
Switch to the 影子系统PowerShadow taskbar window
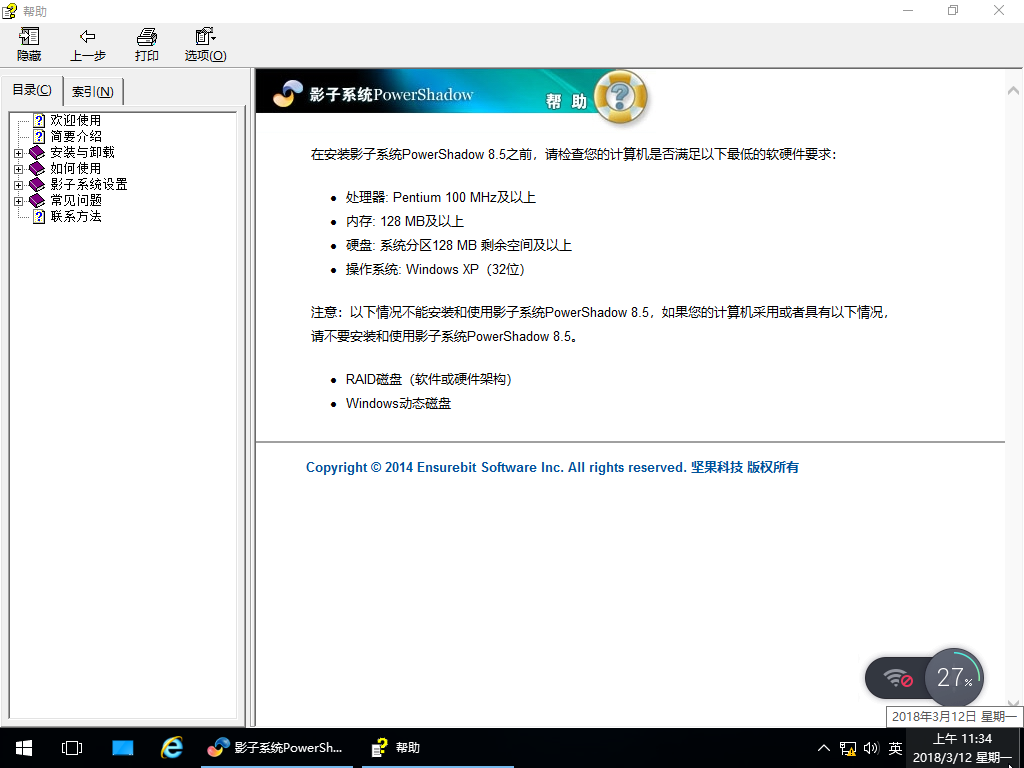[277, 748]
